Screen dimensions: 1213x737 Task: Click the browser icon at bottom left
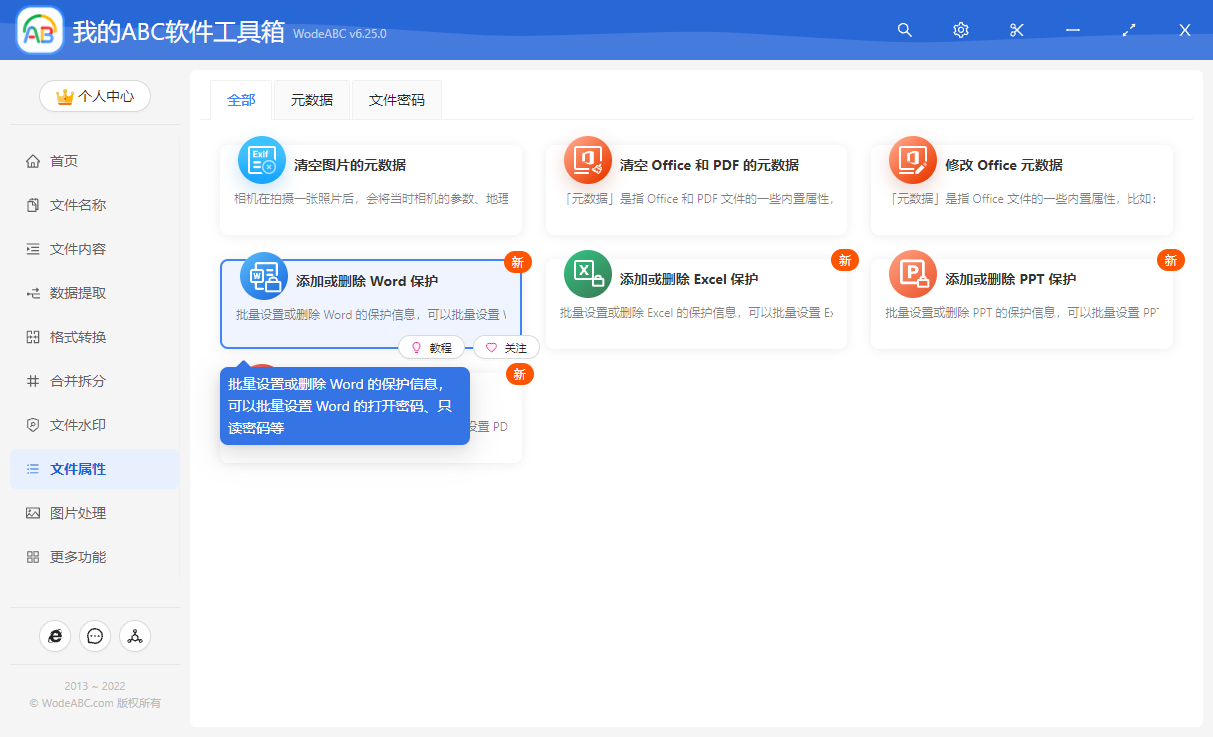(x=55, y=636)
